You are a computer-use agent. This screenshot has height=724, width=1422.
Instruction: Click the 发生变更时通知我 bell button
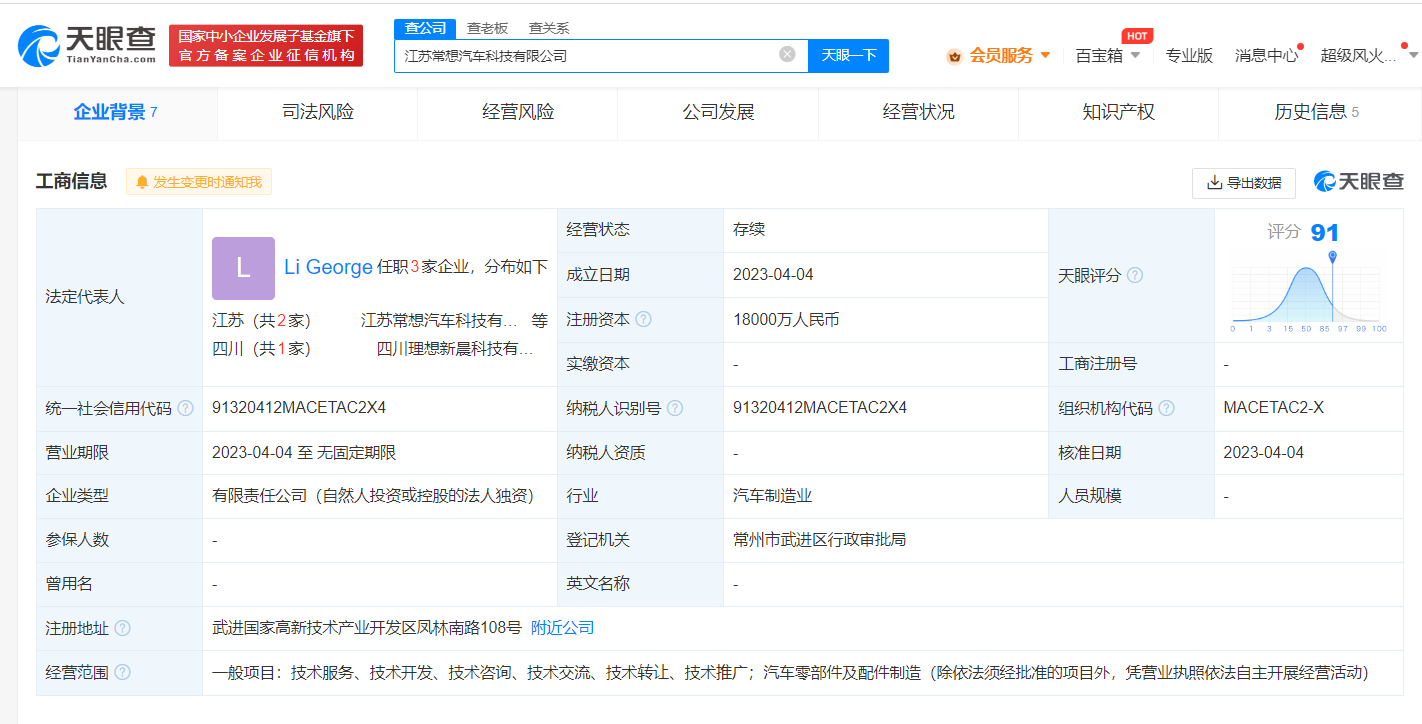pos(198,182)
